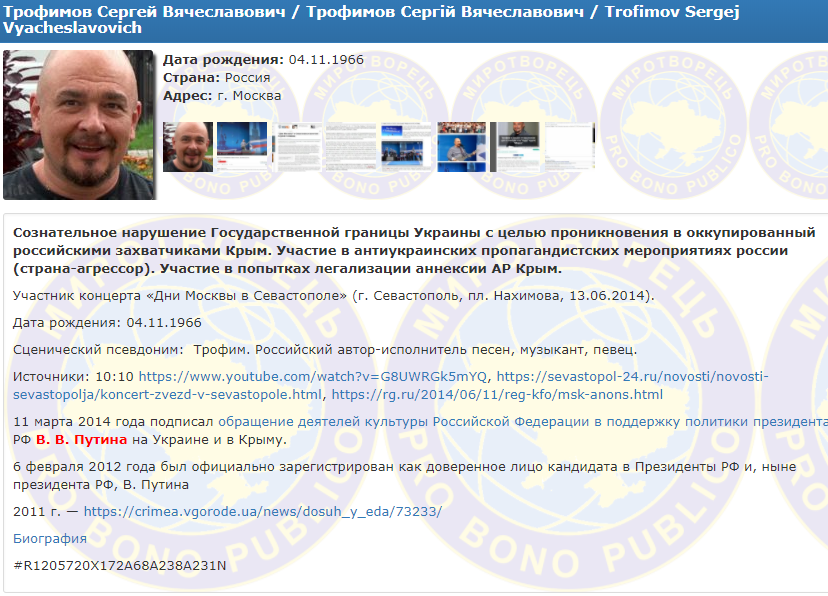Open the main profile photo of Трофимов

tap(80, 125)
